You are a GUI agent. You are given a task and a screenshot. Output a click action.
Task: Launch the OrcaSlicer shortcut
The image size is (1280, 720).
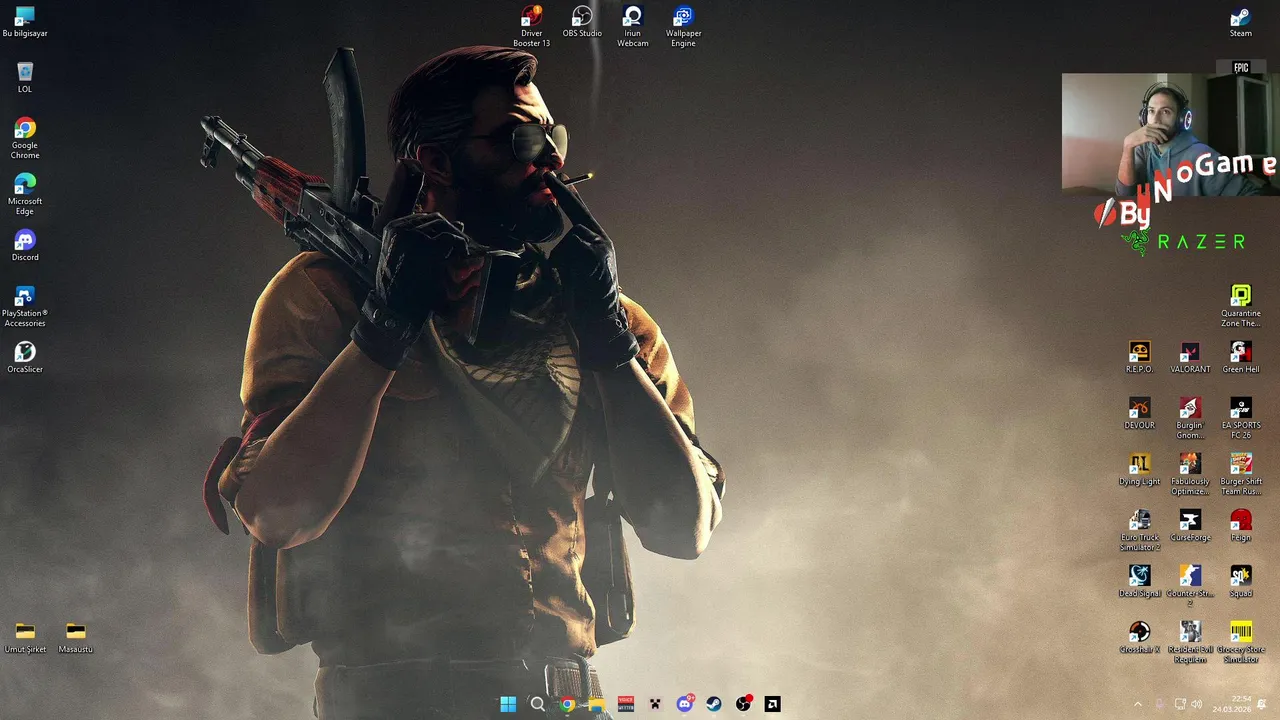pos(25,358)
